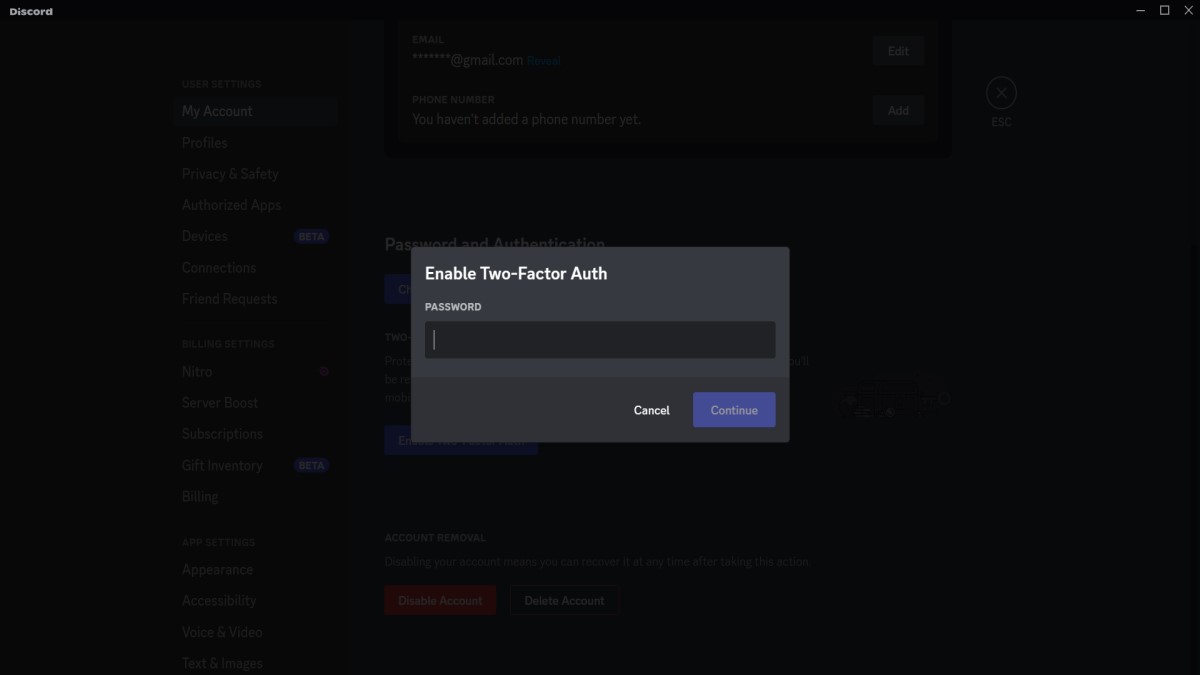Click the Disable Account button
The width and height of the screenshot is (1200, 675).
[440, 600]
